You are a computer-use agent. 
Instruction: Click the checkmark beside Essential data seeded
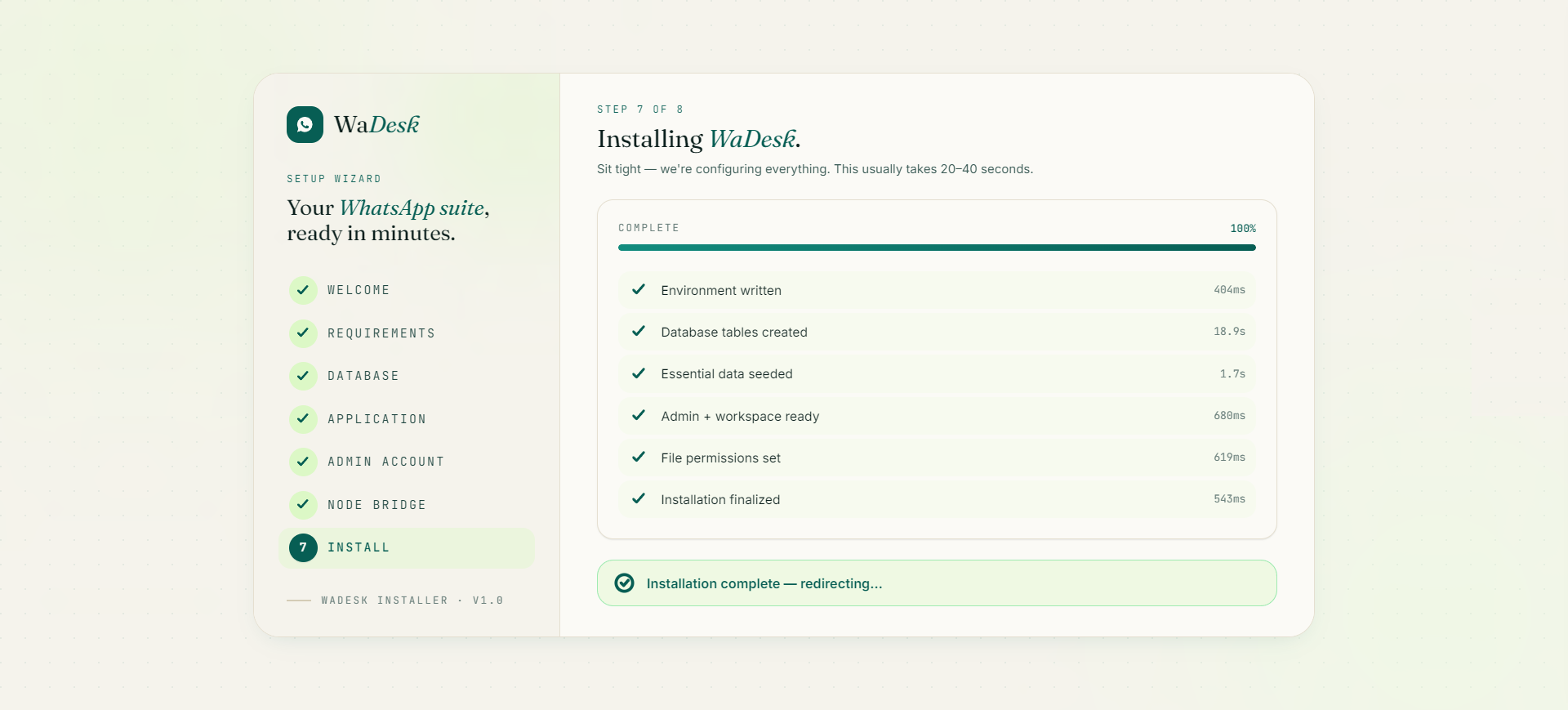point(639,373)
